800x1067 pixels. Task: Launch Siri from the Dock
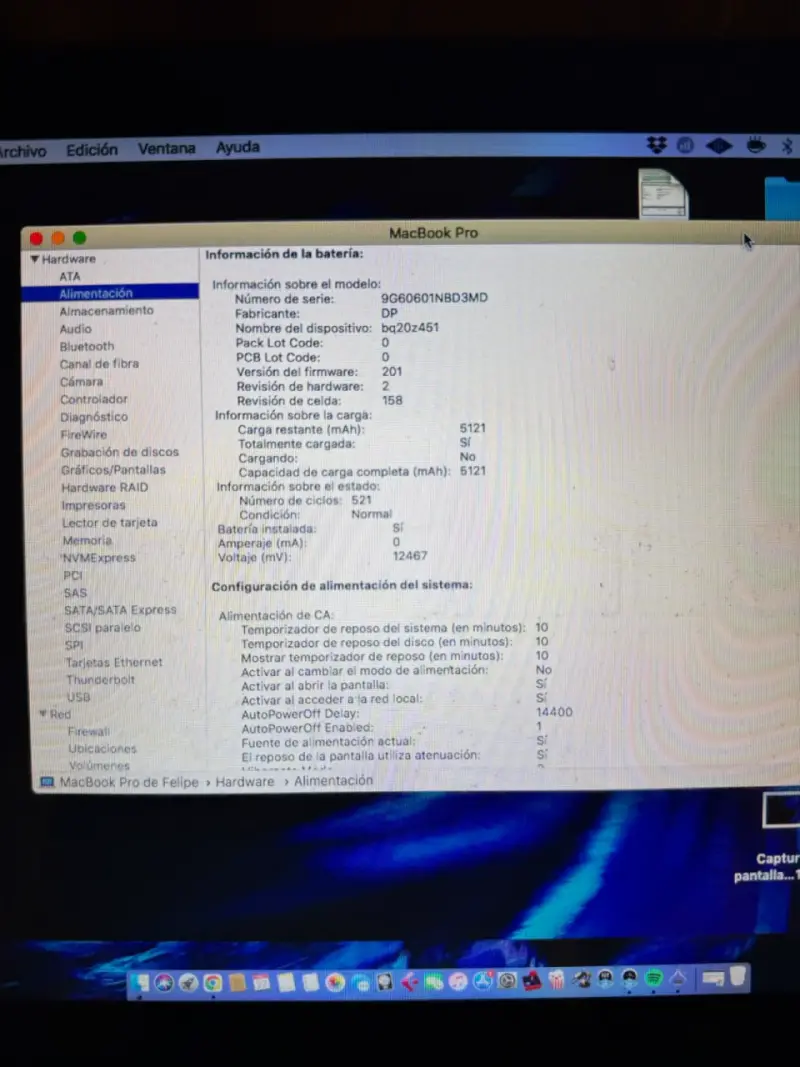pyautogui.click(x=164, y=982)
